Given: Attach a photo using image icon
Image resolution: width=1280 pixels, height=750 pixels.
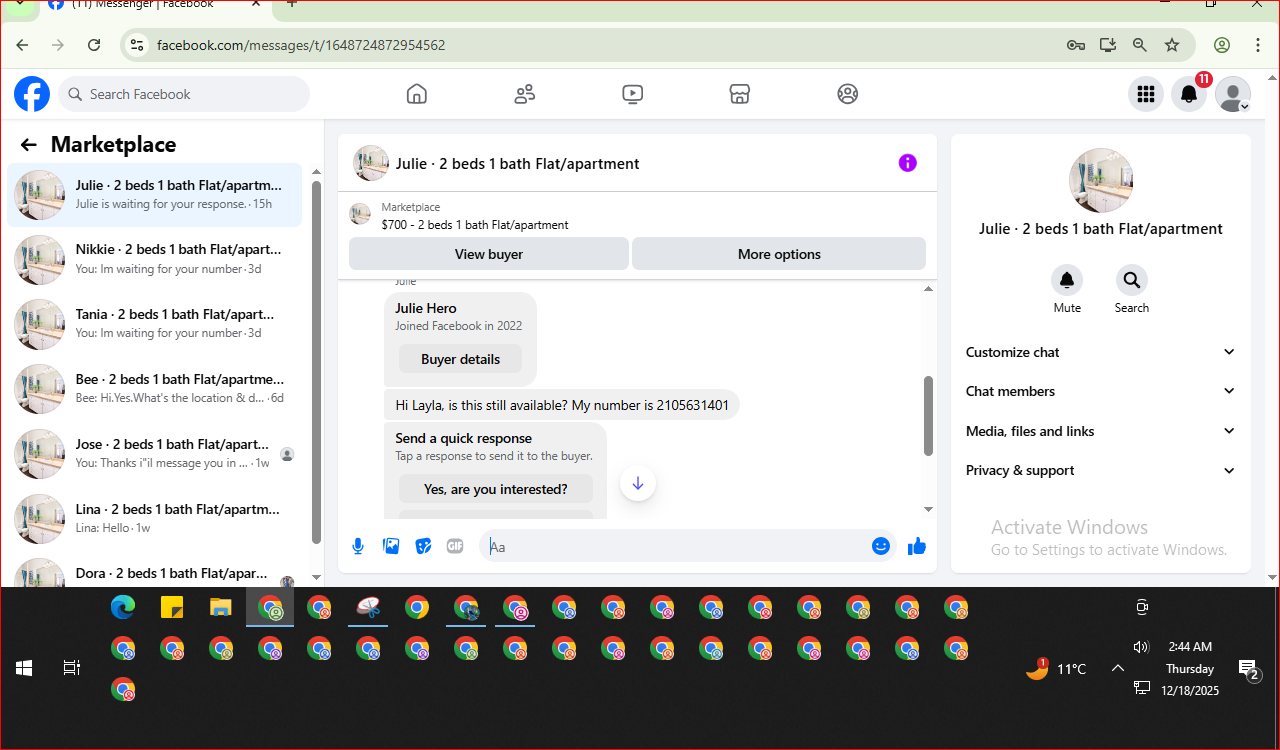Looking at the screenshot, I should 391,546.
